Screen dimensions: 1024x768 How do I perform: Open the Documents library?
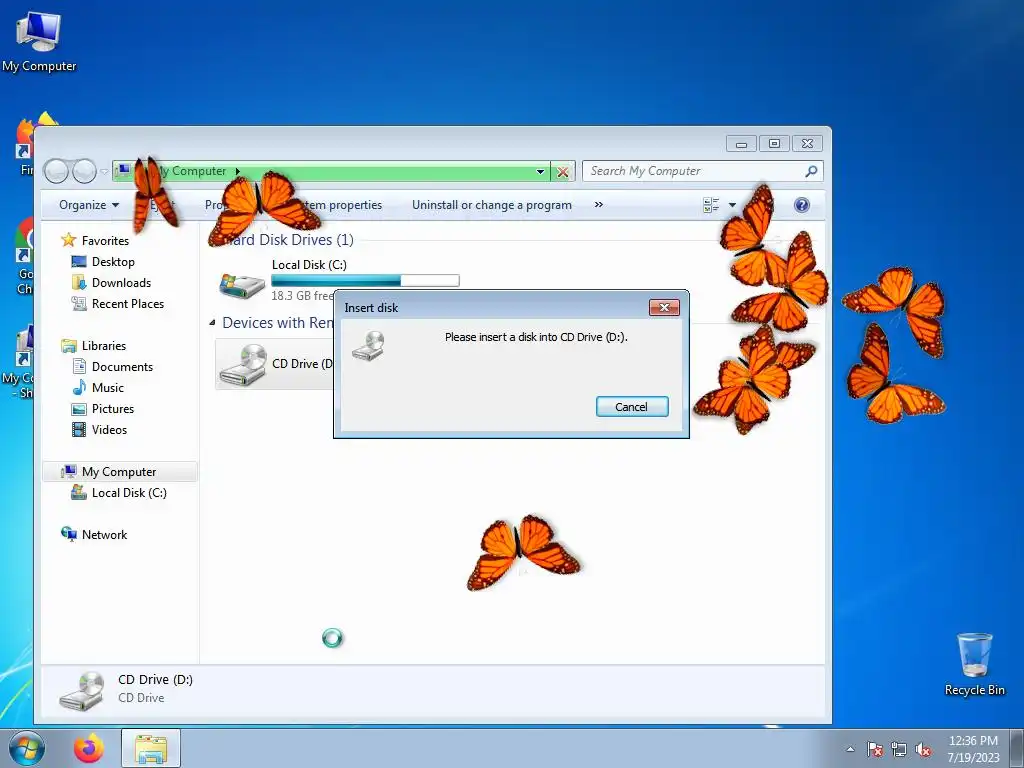click(x=122, y=366)
